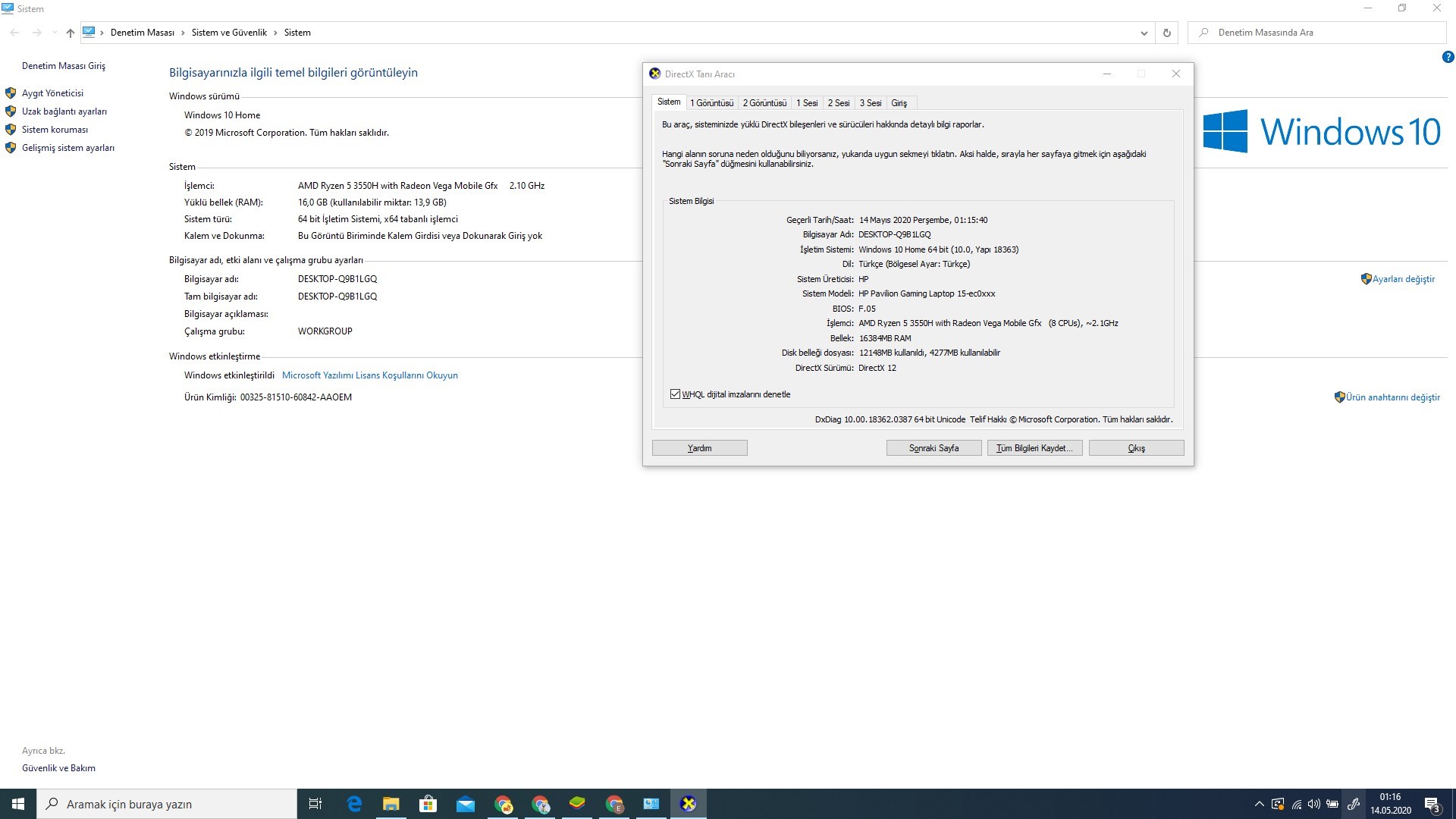Image resolution: width=1456 pixels, height=819 pixels.
Task: Click the Task View taskbar icon
Action: tap(315, 804)
